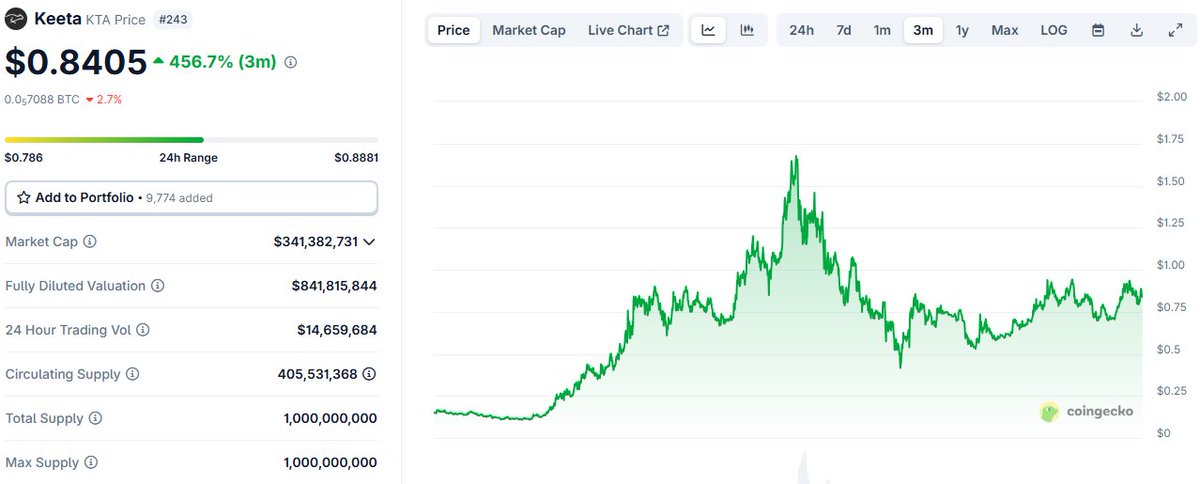Set chart range to 3m

click(923, 30)
